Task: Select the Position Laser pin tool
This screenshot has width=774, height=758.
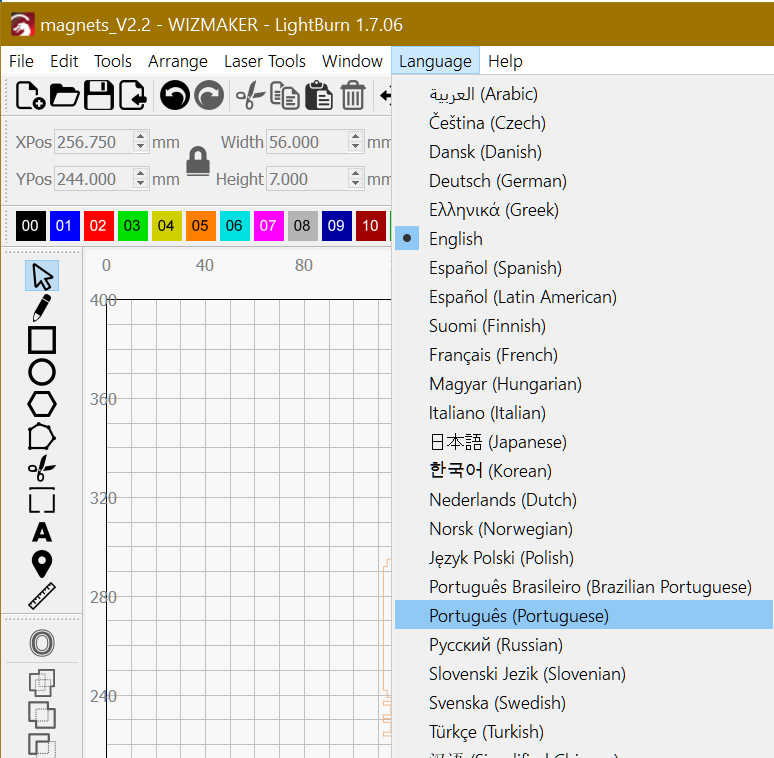Action: (x=42, y=564)
